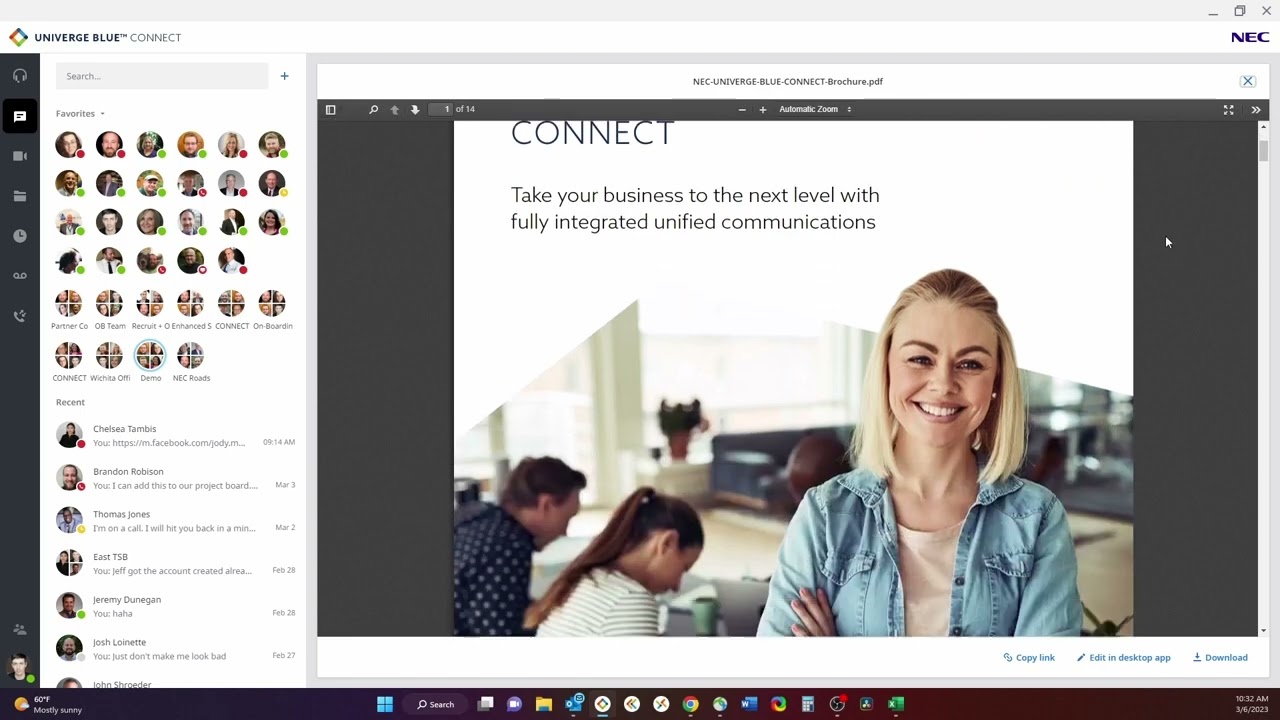The image size is (1280, 720).
Task: Open the Calculator from taskbar
Action: coord(808,704)
